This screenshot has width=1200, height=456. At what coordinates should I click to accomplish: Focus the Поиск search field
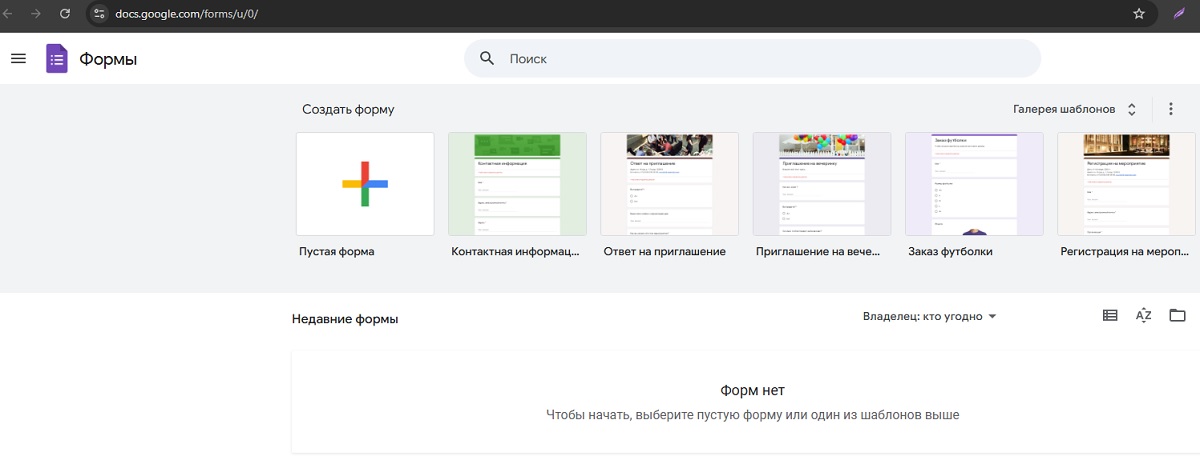752,59
